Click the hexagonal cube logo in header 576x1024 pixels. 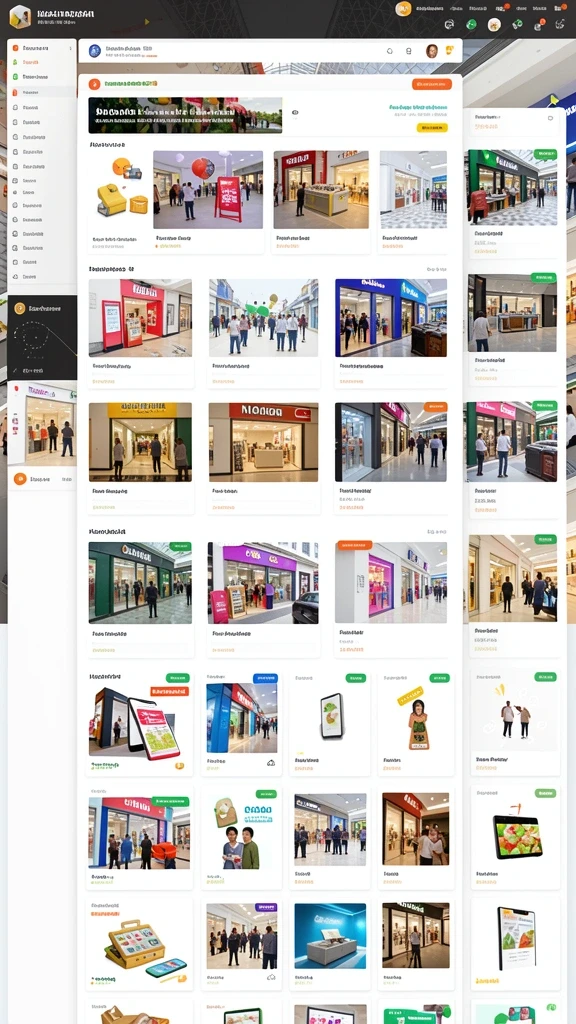(20, 16)
